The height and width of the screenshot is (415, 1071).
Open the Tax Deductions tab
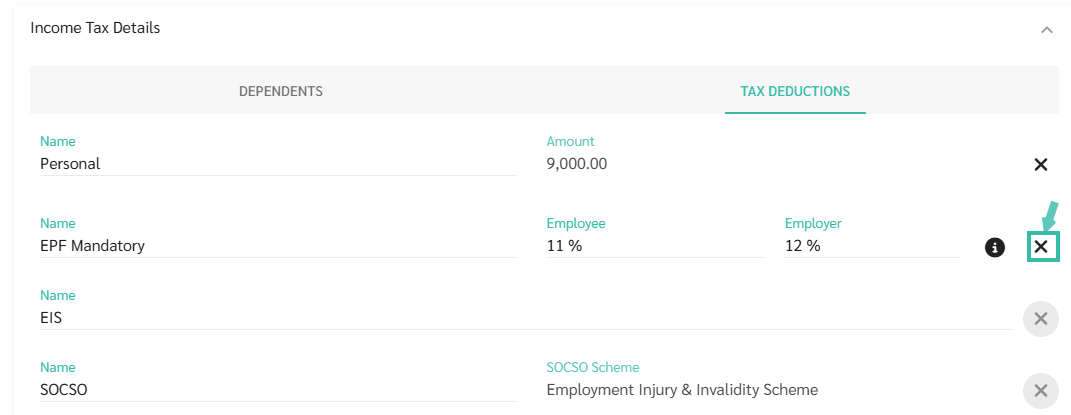pos(795,91)
